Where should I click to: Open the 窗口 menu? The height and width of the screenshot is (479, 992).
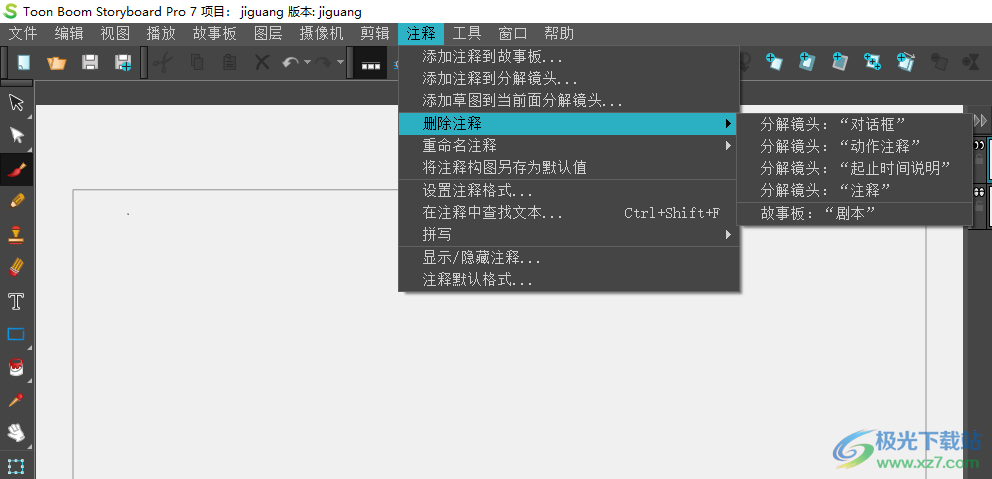coord(513,34)
